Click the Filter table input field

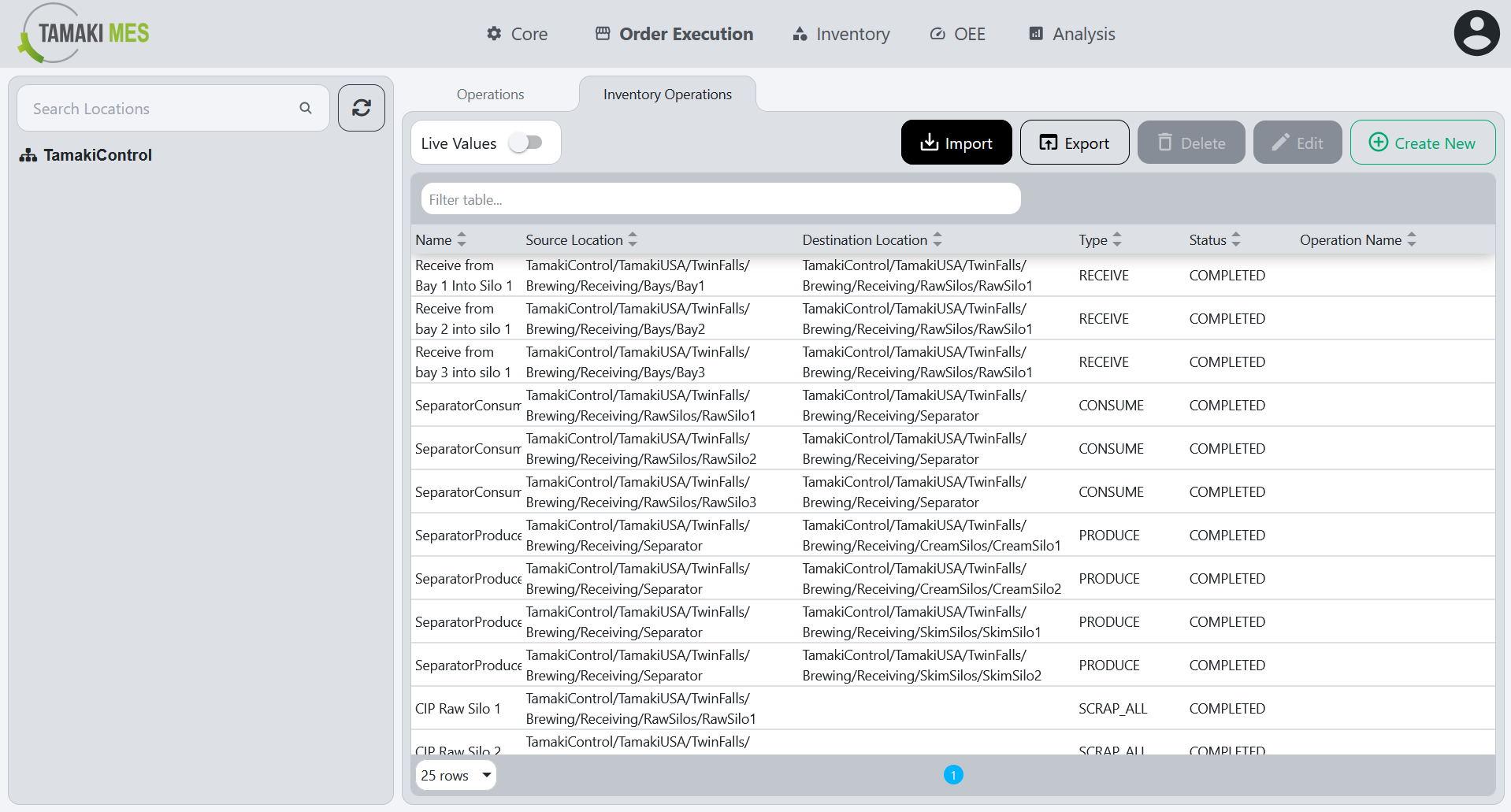pos(719,199)
